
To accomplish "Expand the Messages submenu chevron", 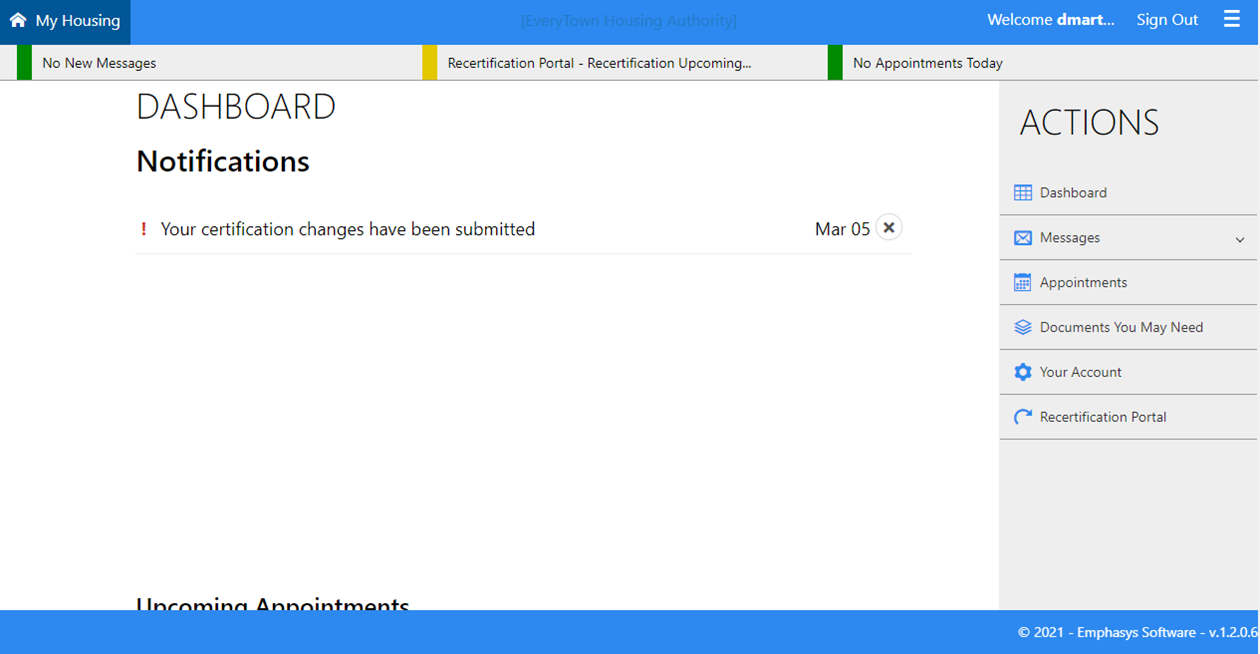I will pyautogui.click(x=1239, y=239).
